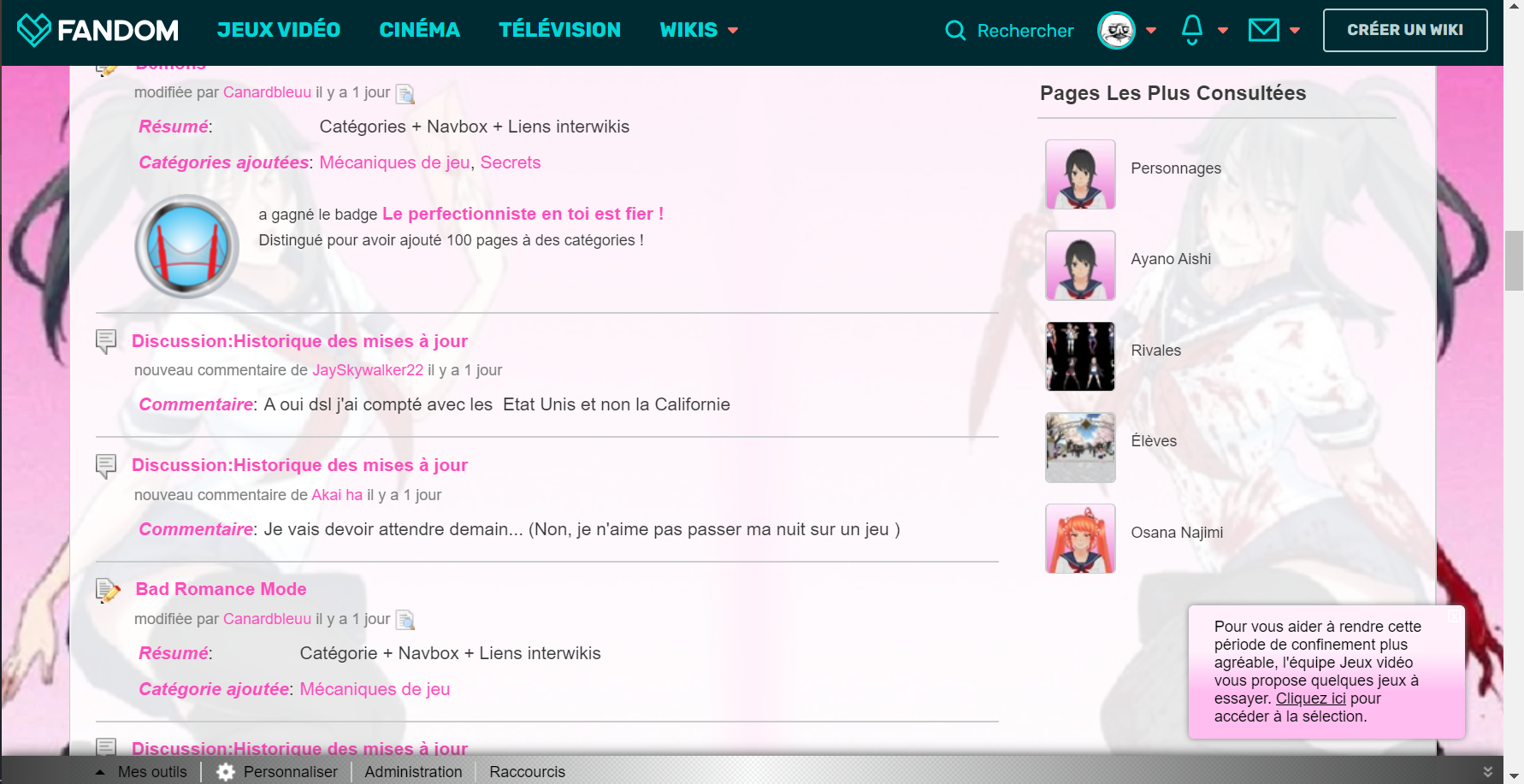1524x784 pixels.
Task: Open the notifications bell icon
Action: [x=1192, y=30]
